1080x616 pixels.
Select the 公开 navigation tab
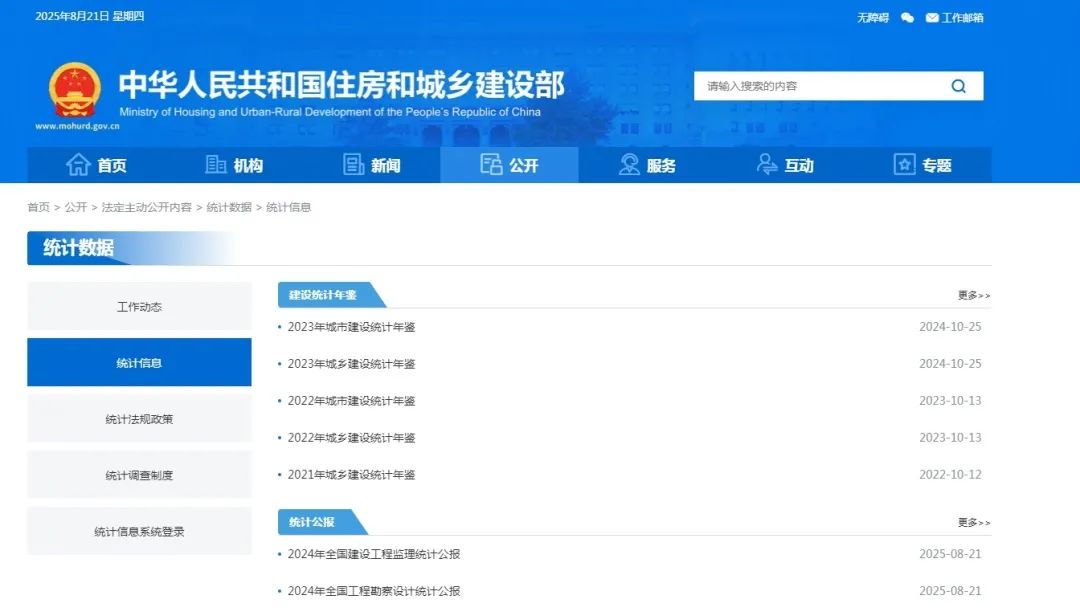click(x=509, y=165)
